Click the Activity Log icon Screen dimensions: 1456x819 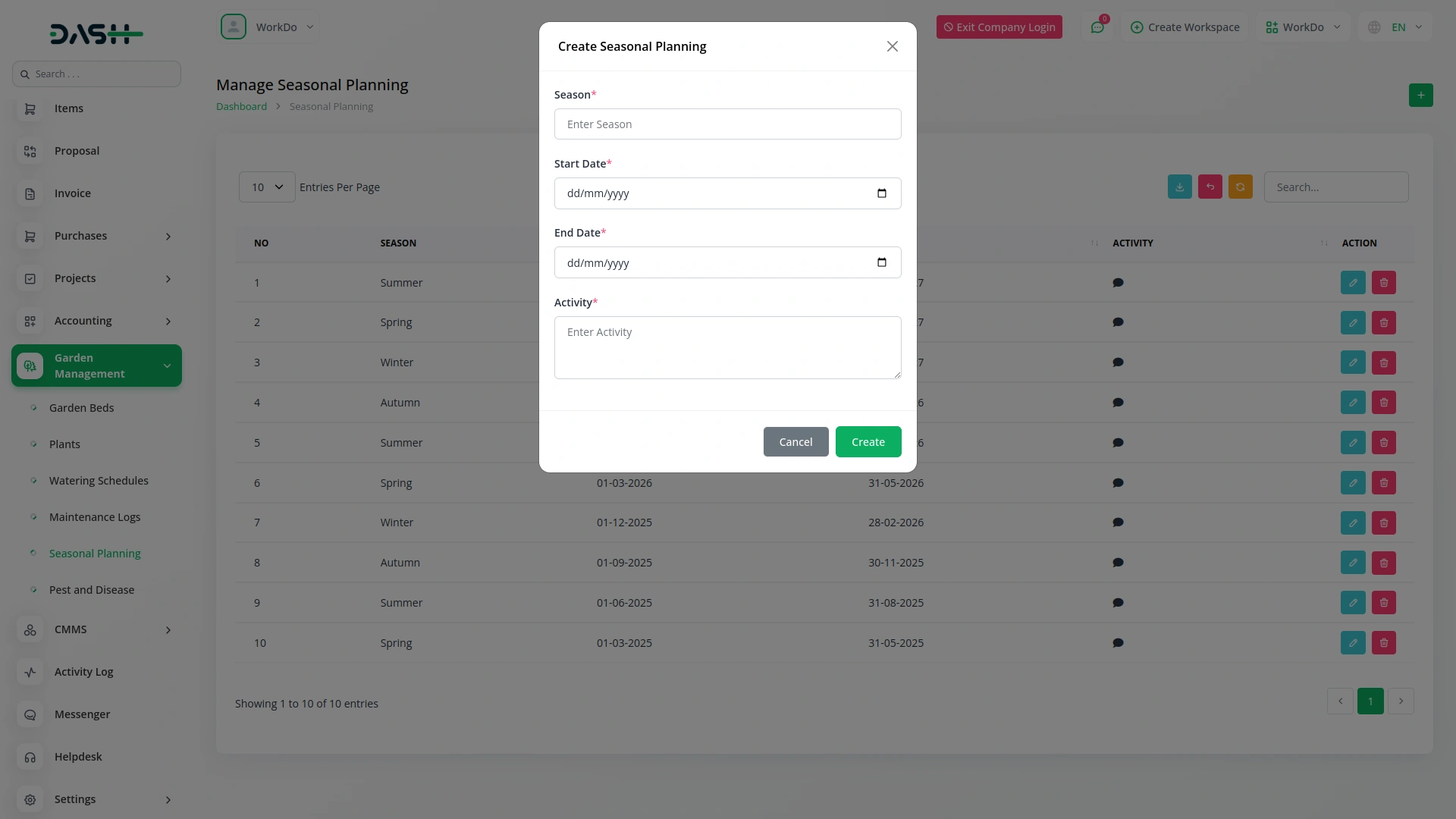pos(30,672)
